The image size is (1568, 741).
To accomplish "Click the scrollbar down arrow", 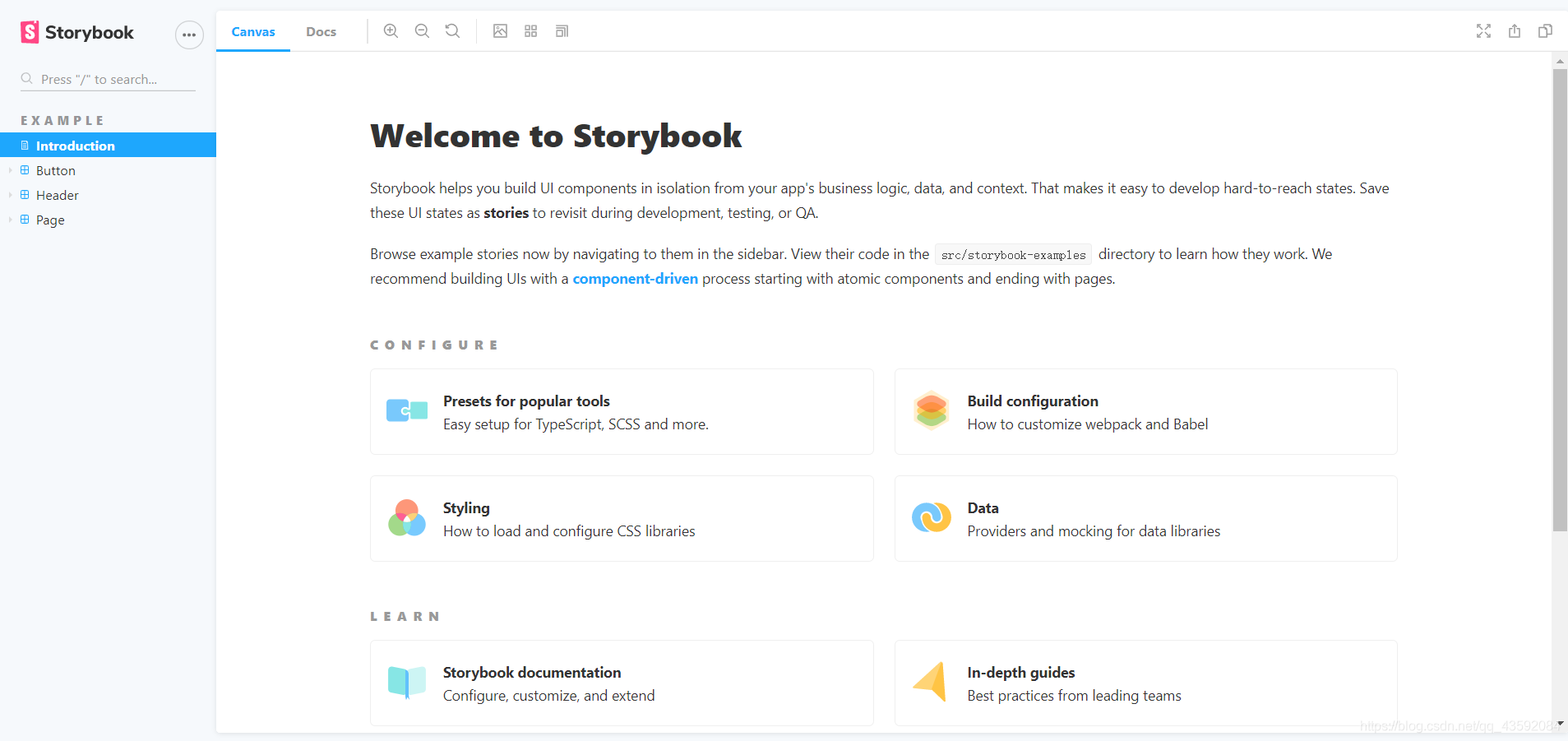I will tap(1560, 725).
